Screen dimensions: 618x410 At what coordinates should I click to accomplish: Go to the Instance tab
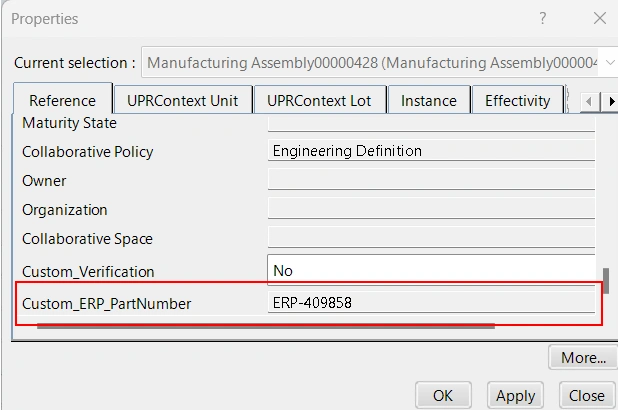pyautogui.click(x=428, y=101)
